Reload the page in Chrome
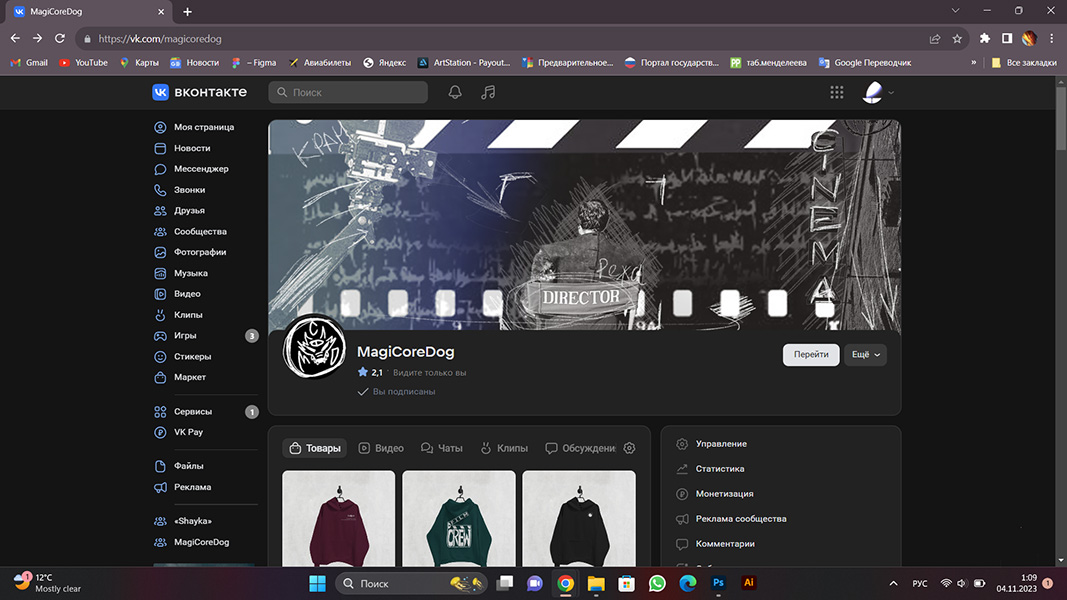 coord(60,39)
